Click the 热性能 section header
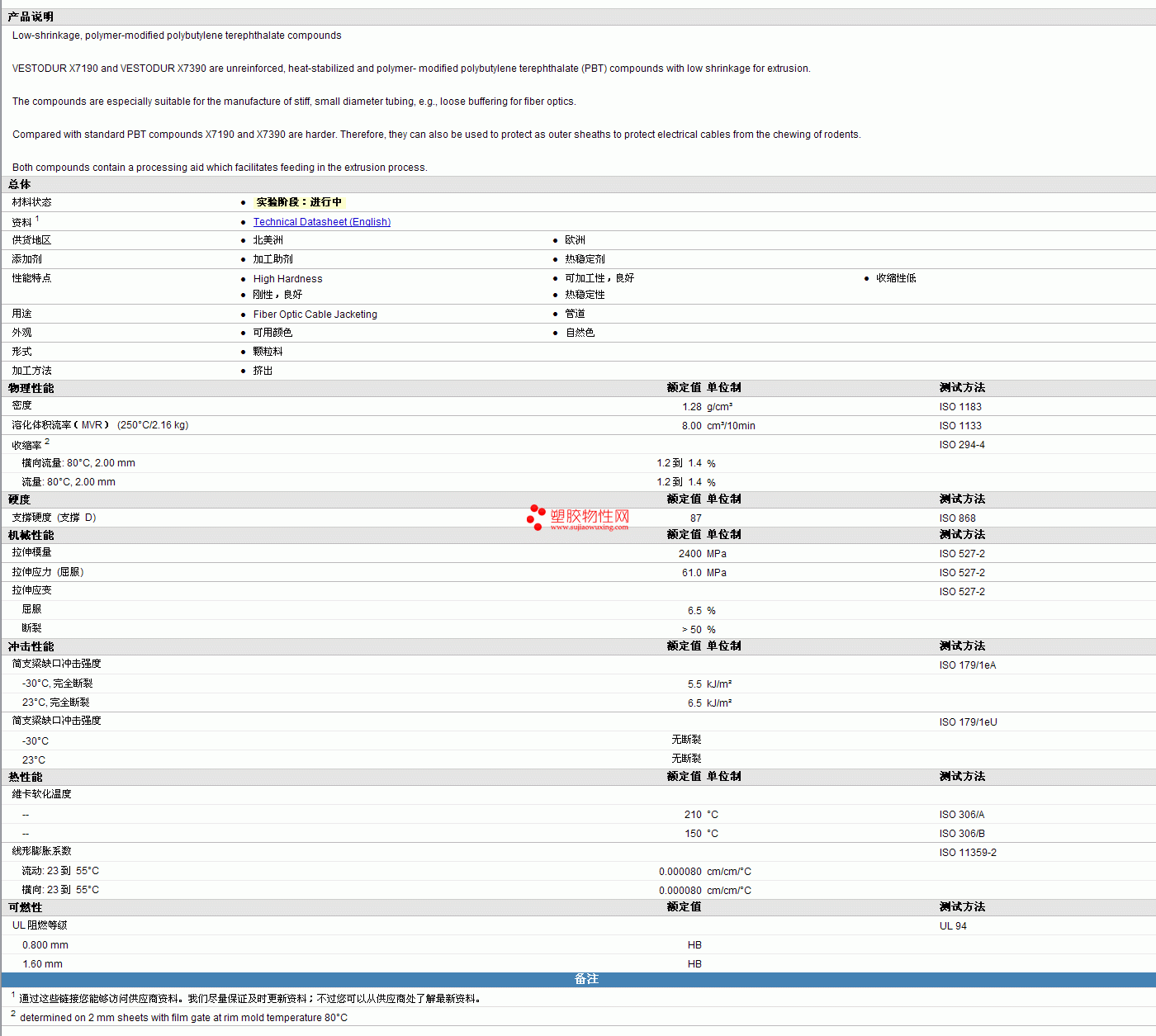The image size is (1156, 1036). pos(25,777)
